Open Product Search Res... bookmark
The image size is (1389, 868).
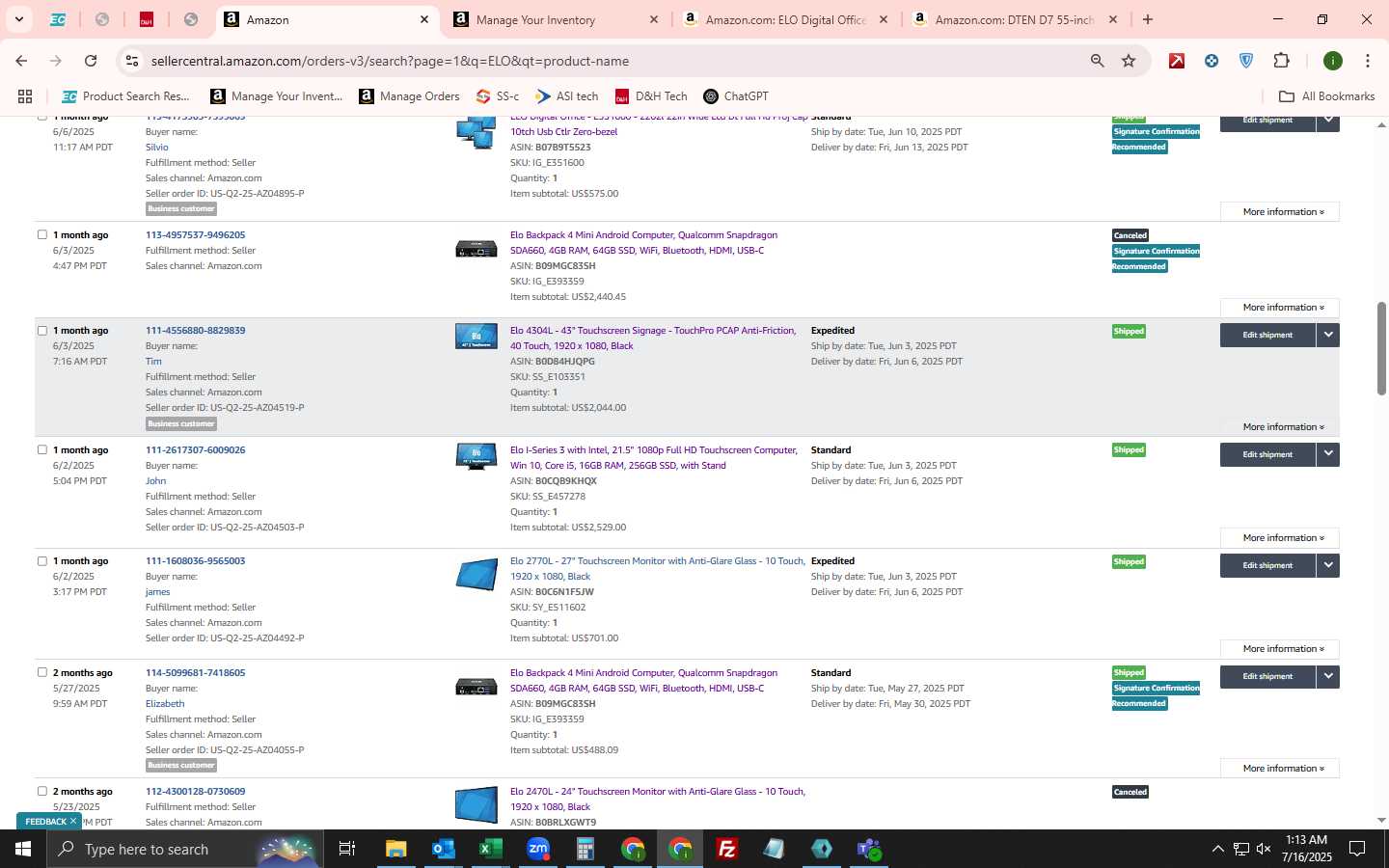click(125, 96)
